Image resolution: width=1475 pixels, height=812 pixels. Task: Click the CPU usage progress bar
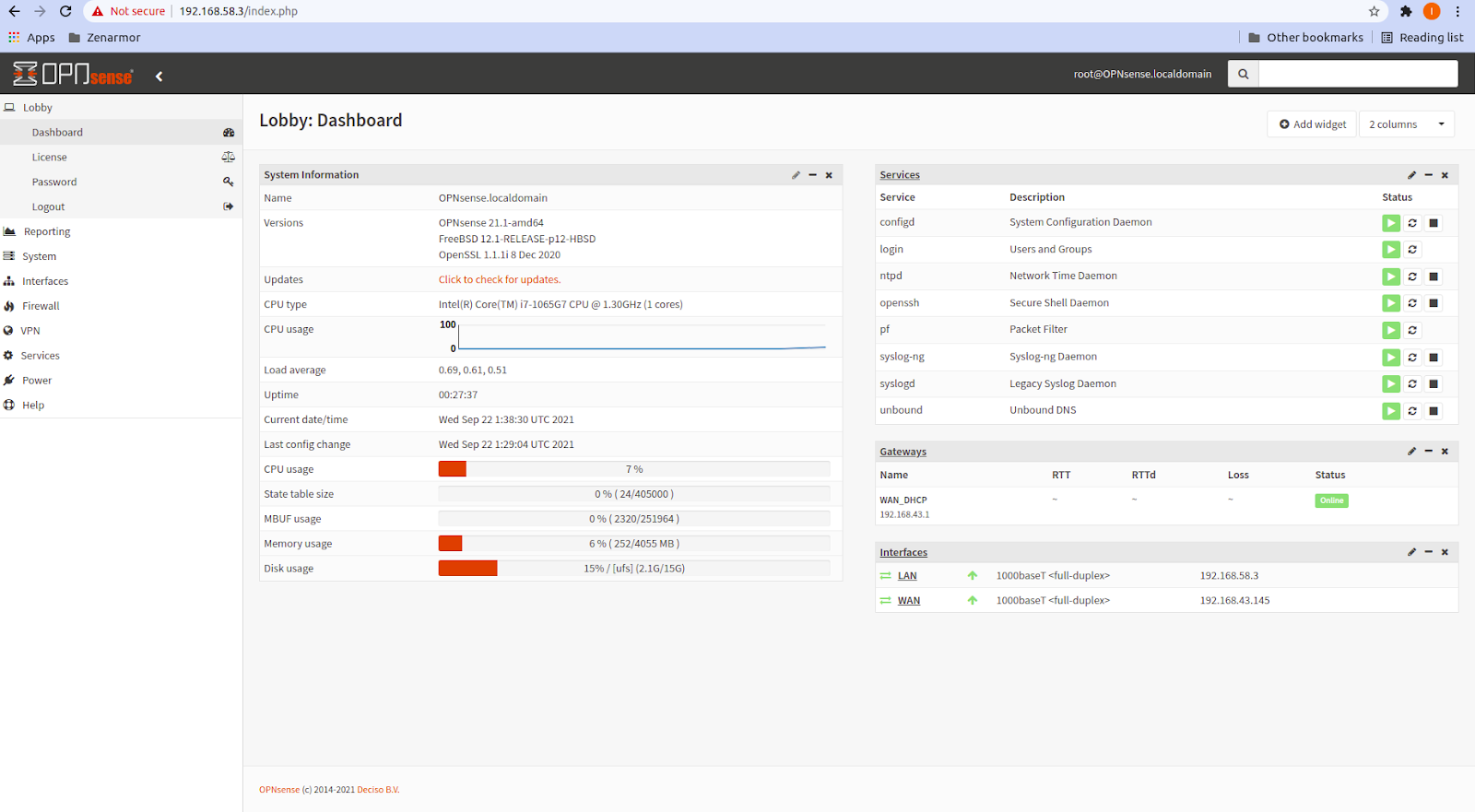click(x=634, y=469)
